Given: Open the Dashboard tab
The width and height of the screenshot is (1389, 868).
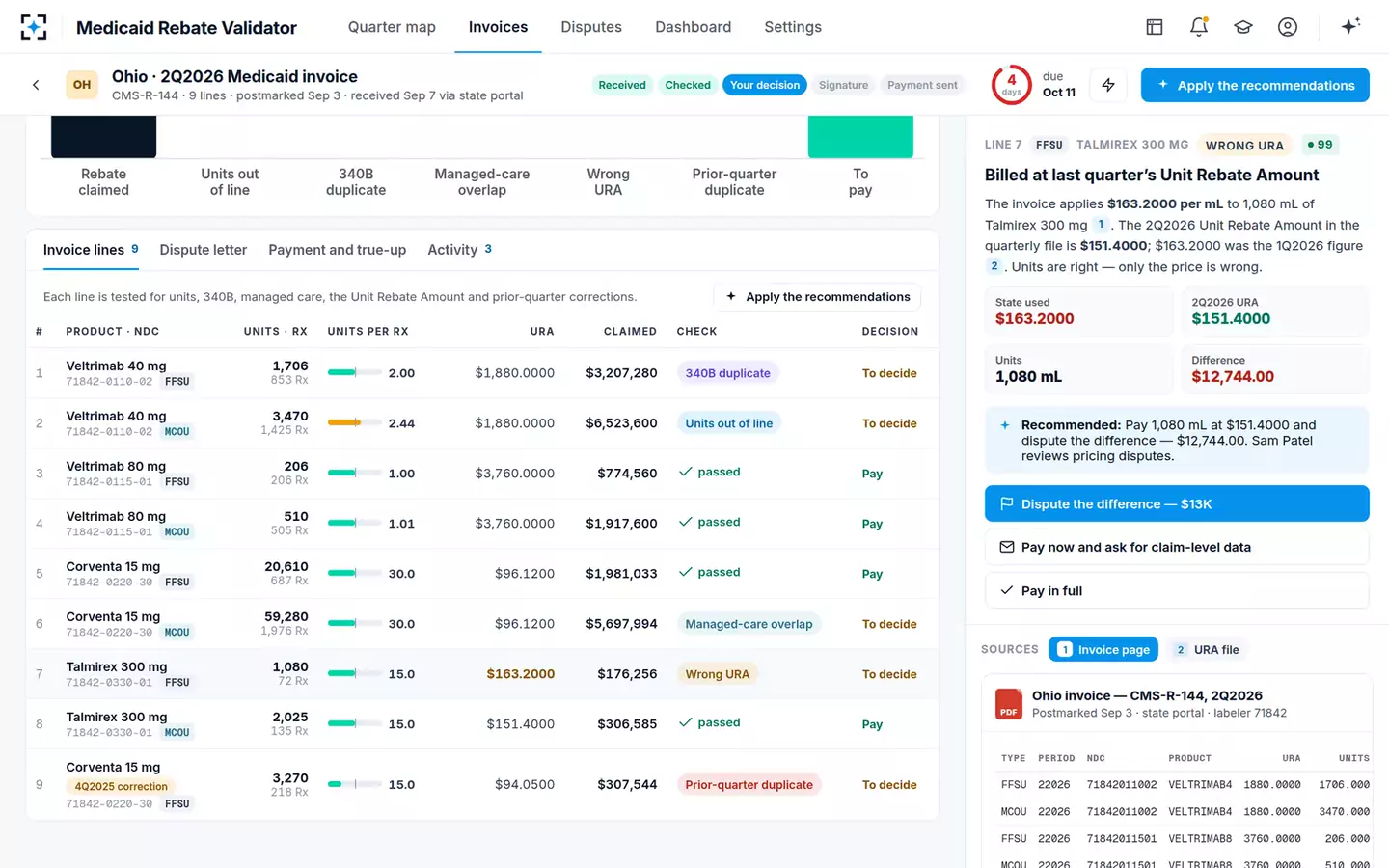Looking at the screenshot, I should [x=694, y=27].
